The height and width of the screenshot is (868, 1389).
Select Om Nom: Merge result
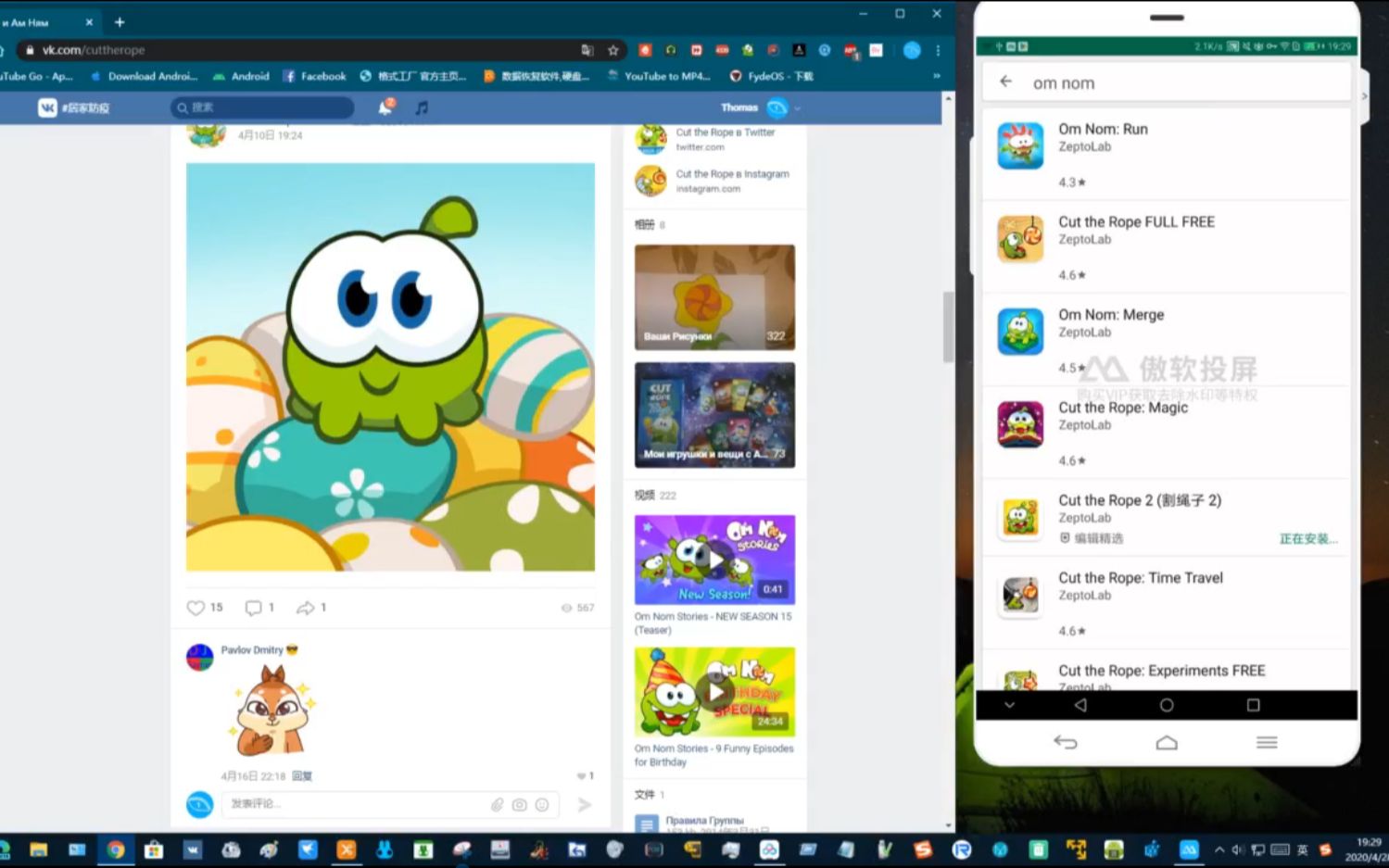click(x=1166, y=340)
